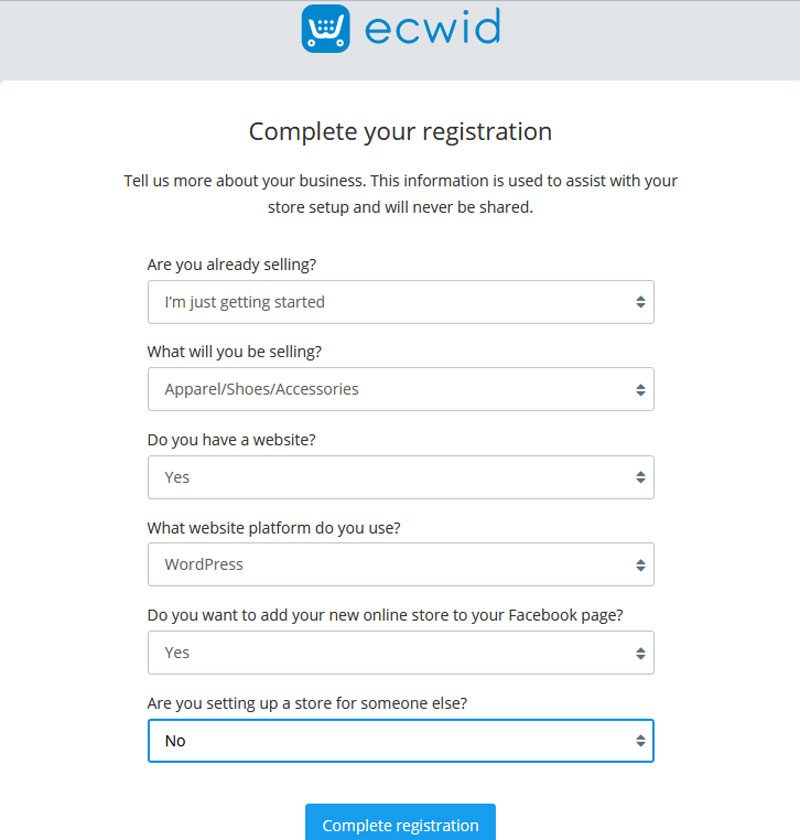The height and width of the screenshot is (840, 800).
Task: Open the "Do you have a website?" Yes dropdown
Action: click(401, 477)
